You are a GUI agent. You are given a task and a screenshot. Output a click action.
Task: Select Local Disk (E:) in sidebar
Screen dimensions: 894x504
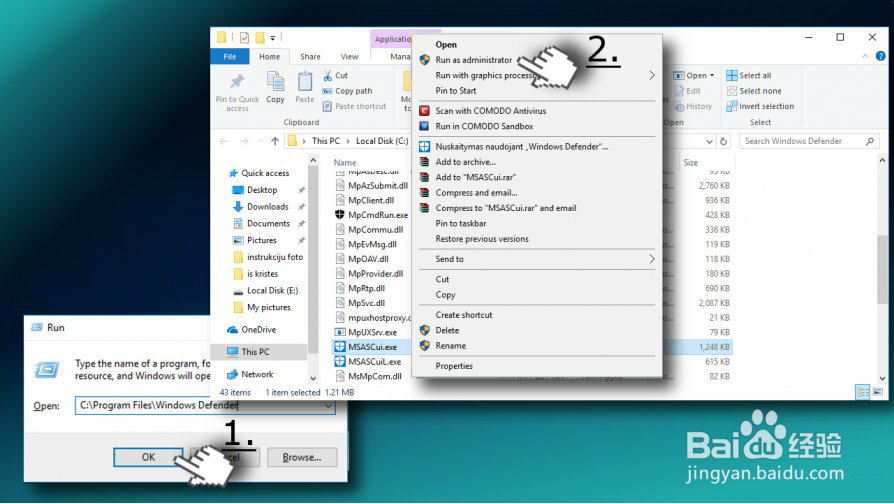266,290
